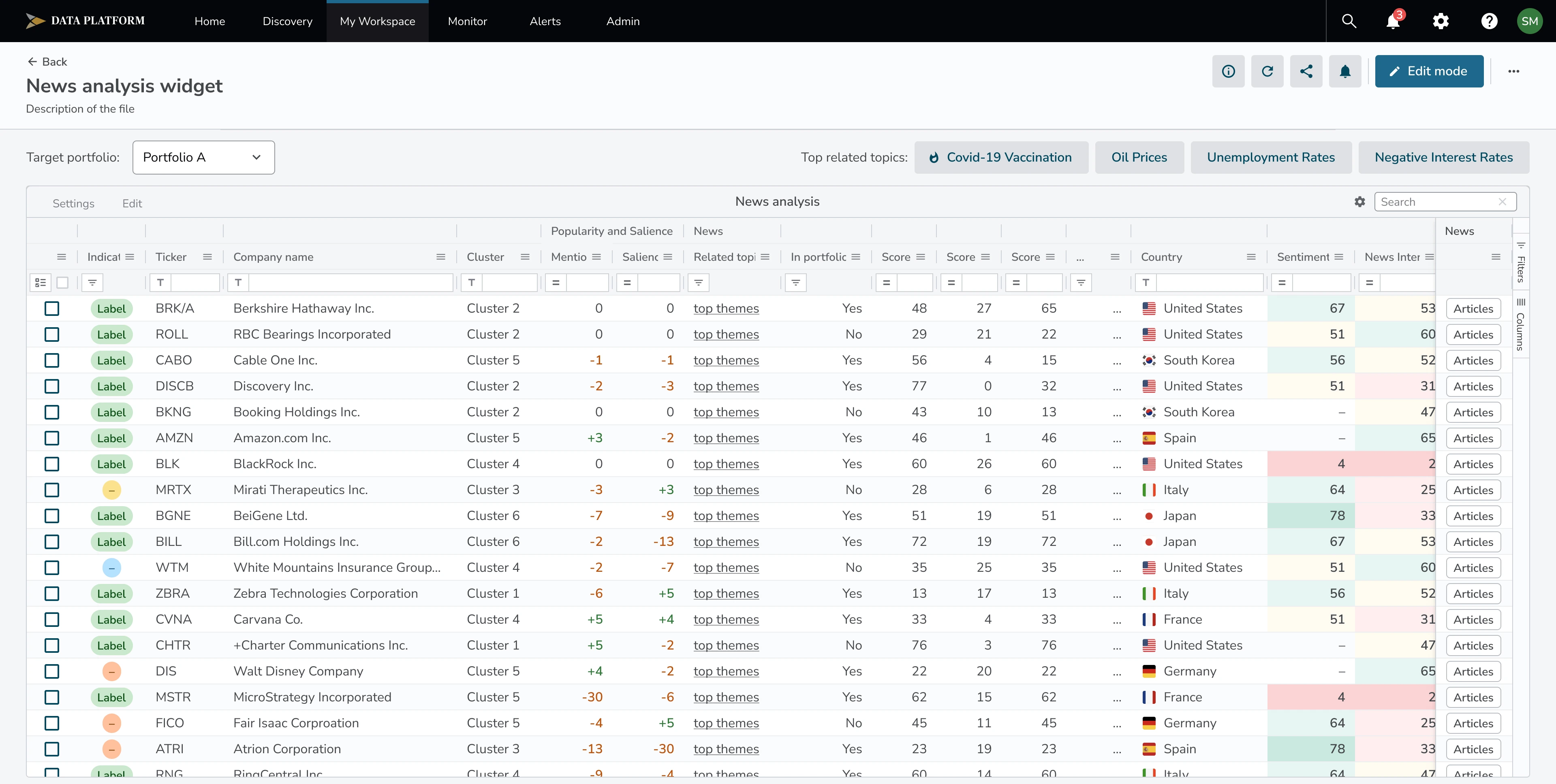Select the BRK/A row checkbox

(x=52, y=309)
